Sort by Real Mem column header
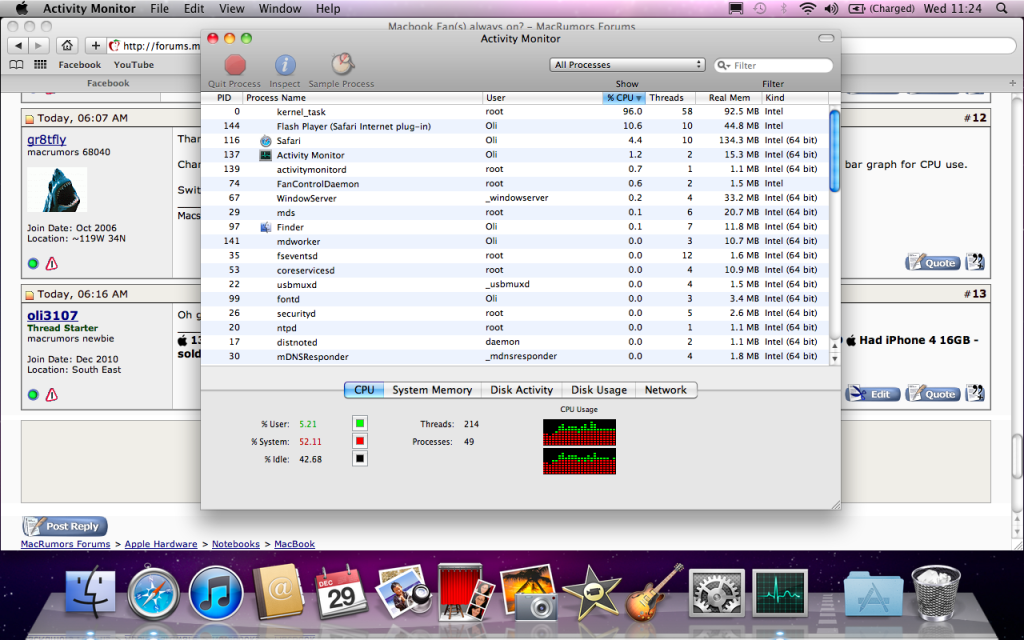Viewport: 1024px width, 640px height. tap(729, 97)
